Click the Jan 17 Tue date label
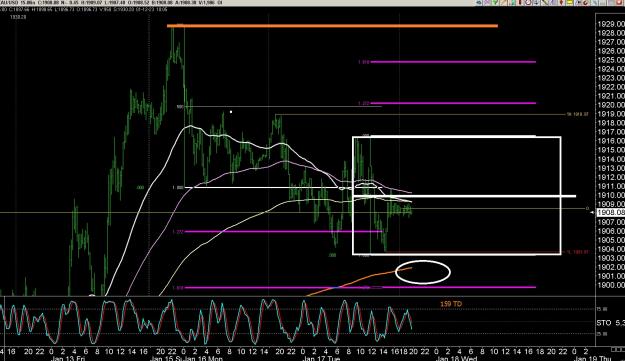Image resolution: width=625 pixels, height=361 pixels. pos(321,358)
